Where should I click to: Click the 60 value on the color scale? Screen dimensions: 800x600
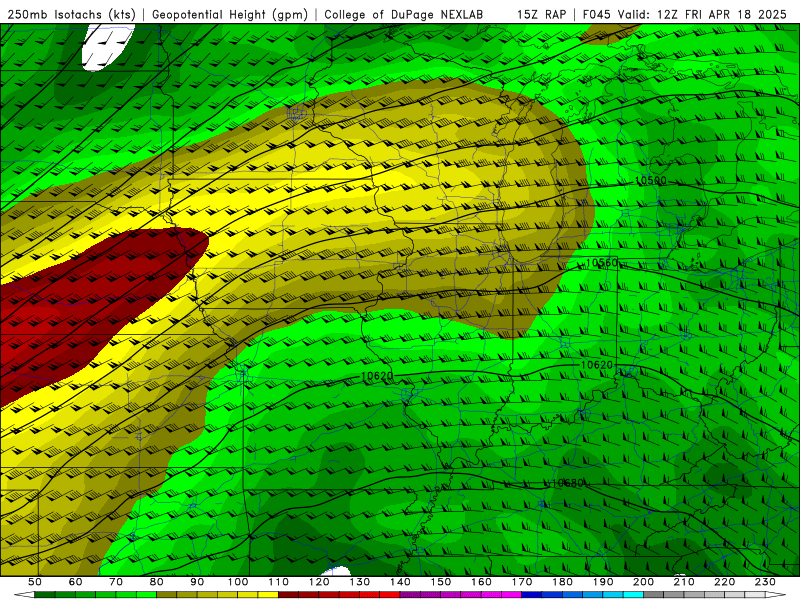pos(75,582)
